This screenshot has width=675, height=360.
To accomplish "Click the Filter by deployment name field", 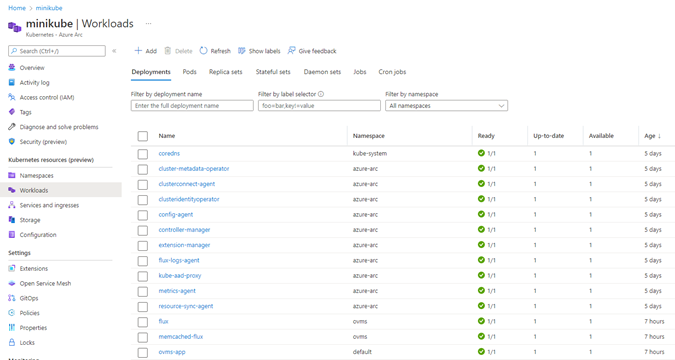I will point(192,106).
